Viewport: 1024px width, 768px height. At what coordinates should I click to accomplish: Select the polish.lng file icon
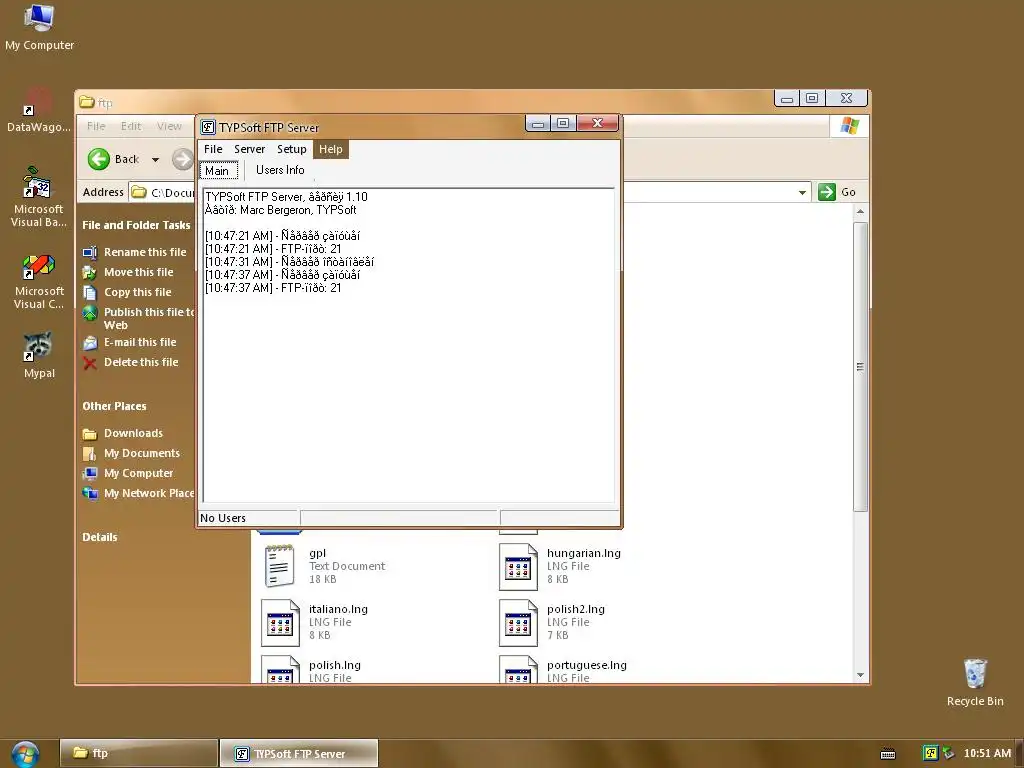pos(280,670)
